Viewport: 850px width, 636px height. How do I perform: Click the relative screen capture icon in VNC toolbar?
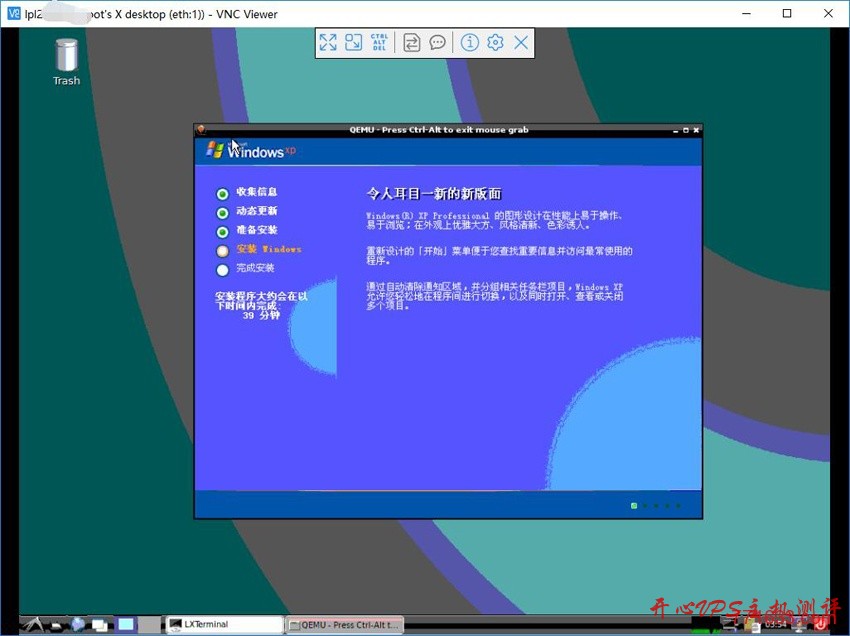click(355, 42)
